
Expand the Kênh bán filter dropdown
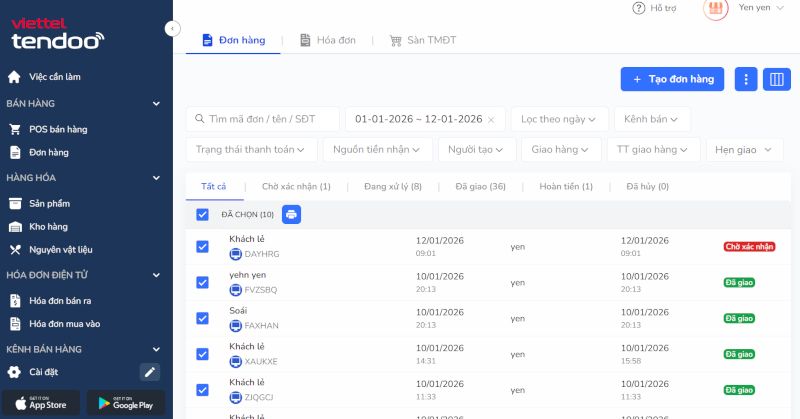pos(651,119)
